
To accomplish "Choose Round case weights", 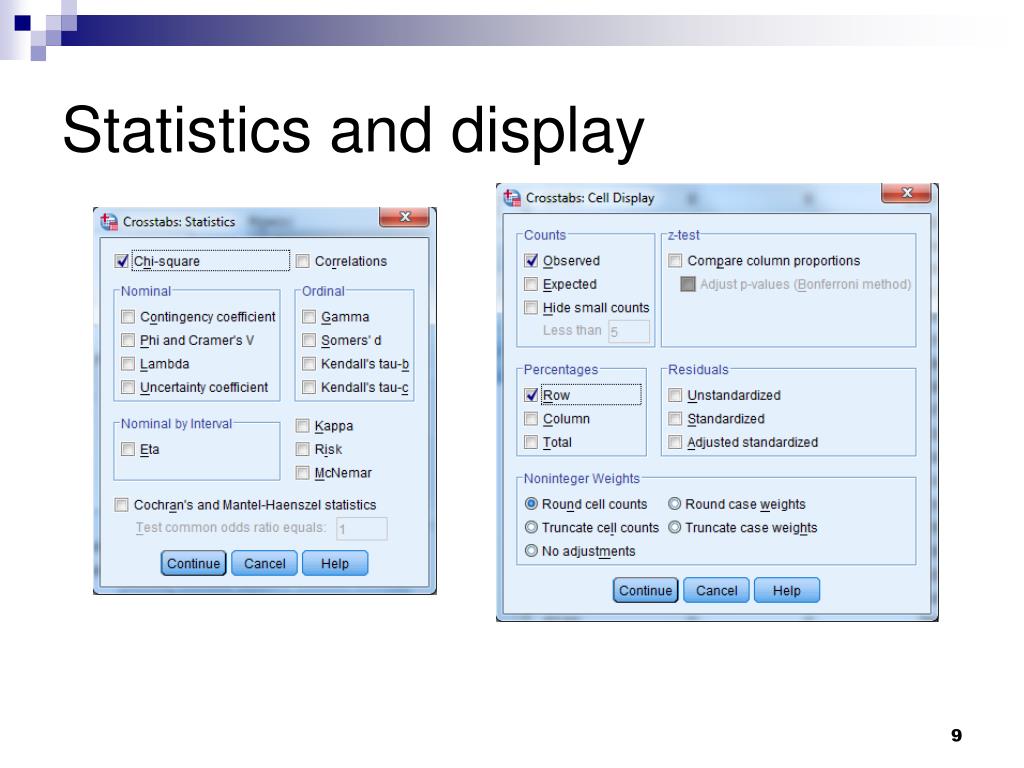I will (675, 504).
